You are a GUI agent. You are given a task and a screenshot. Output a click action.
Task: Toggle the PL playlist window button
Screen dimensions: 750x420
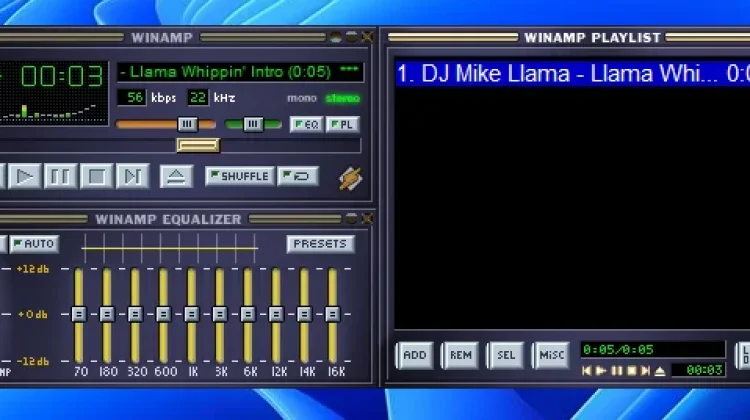click(342, 124)
